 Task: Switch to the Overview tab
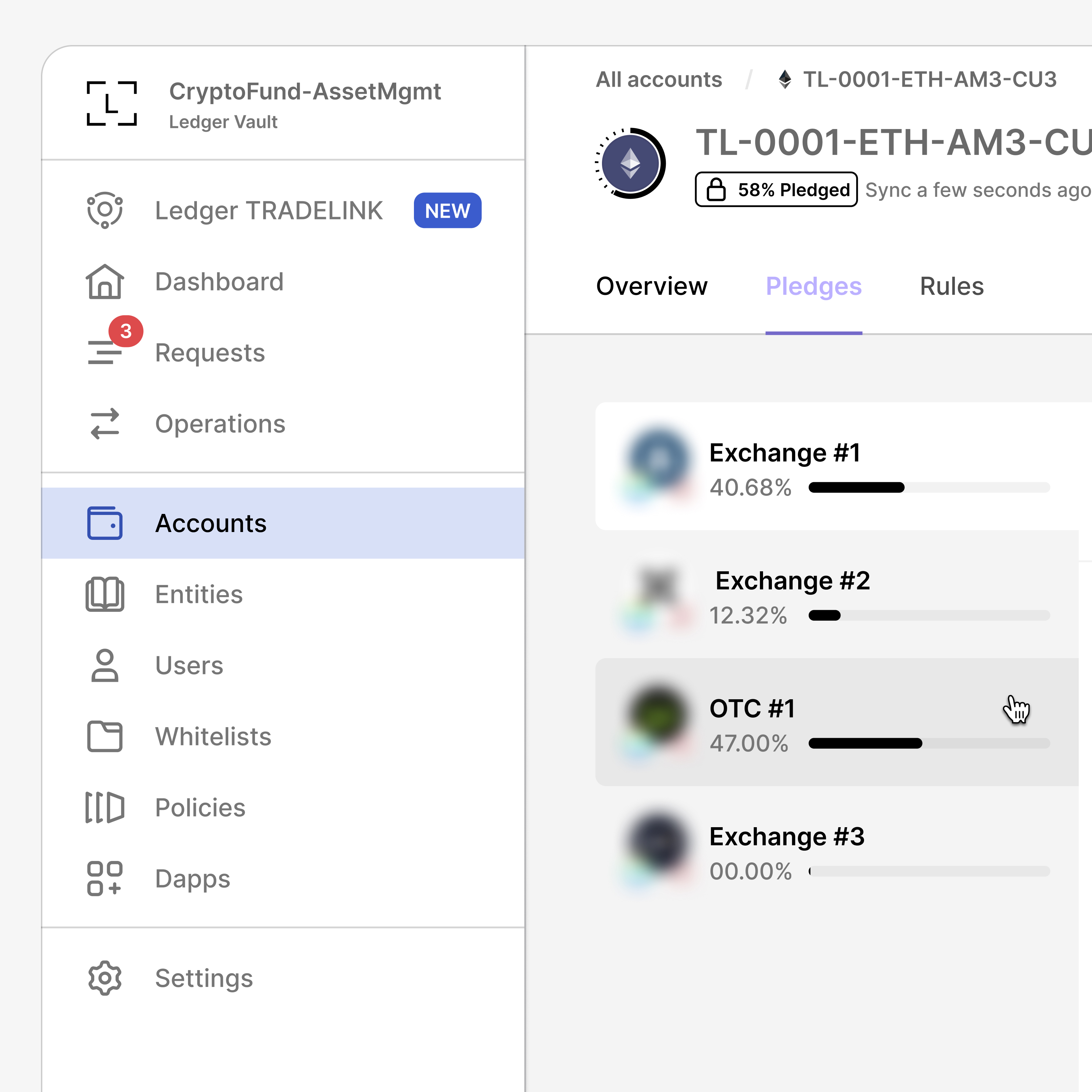click(652, 287)
